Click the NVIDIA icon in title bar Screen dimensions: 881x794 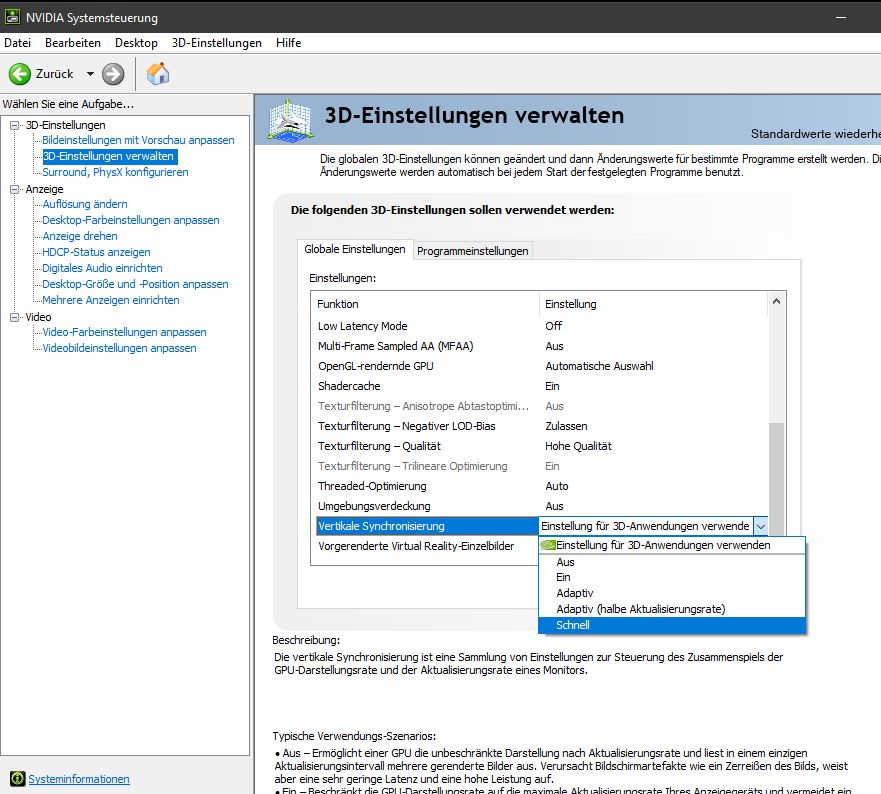point(12,17)
